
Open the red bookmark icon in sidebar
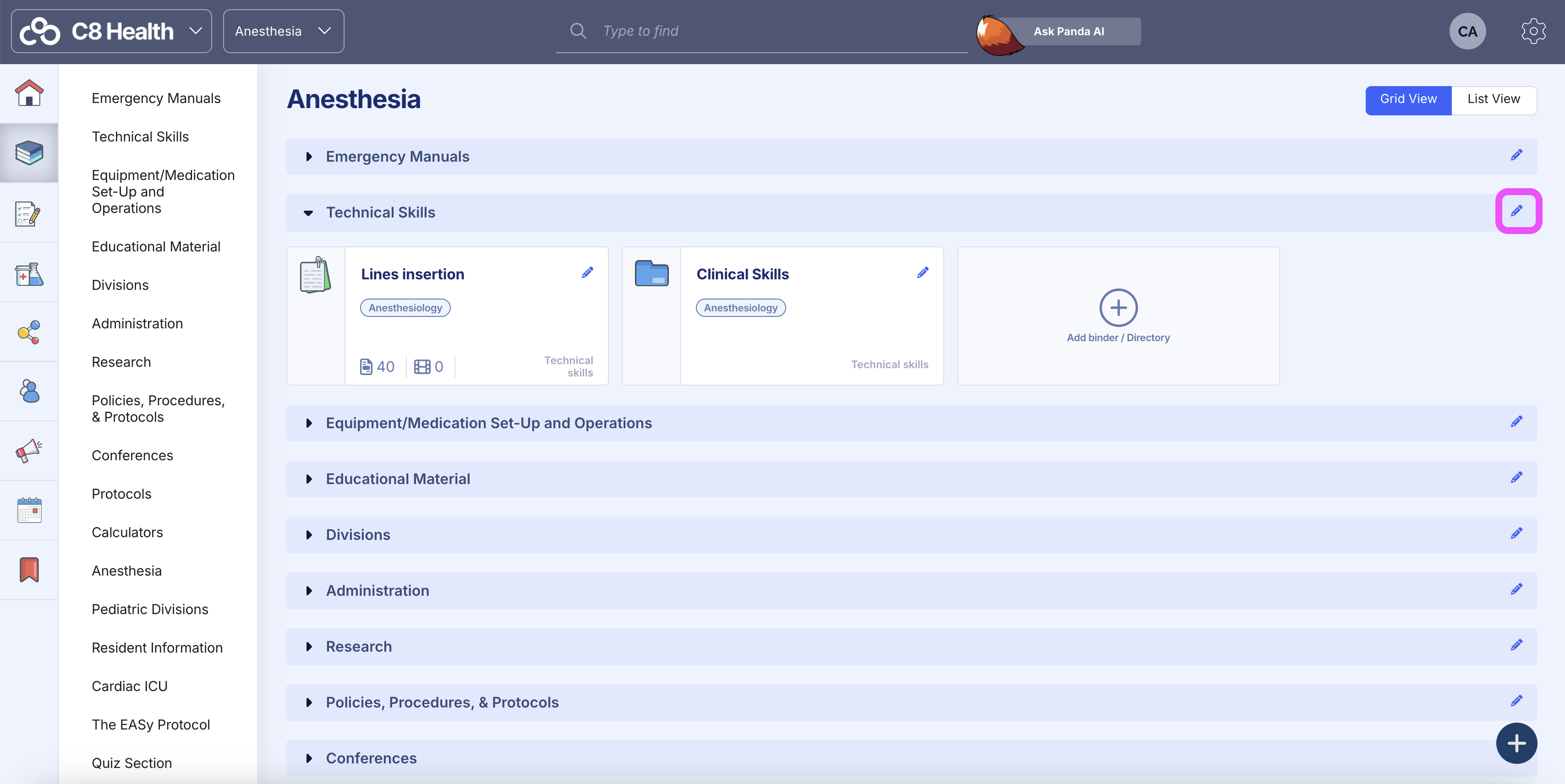click(x=29, y=570)
